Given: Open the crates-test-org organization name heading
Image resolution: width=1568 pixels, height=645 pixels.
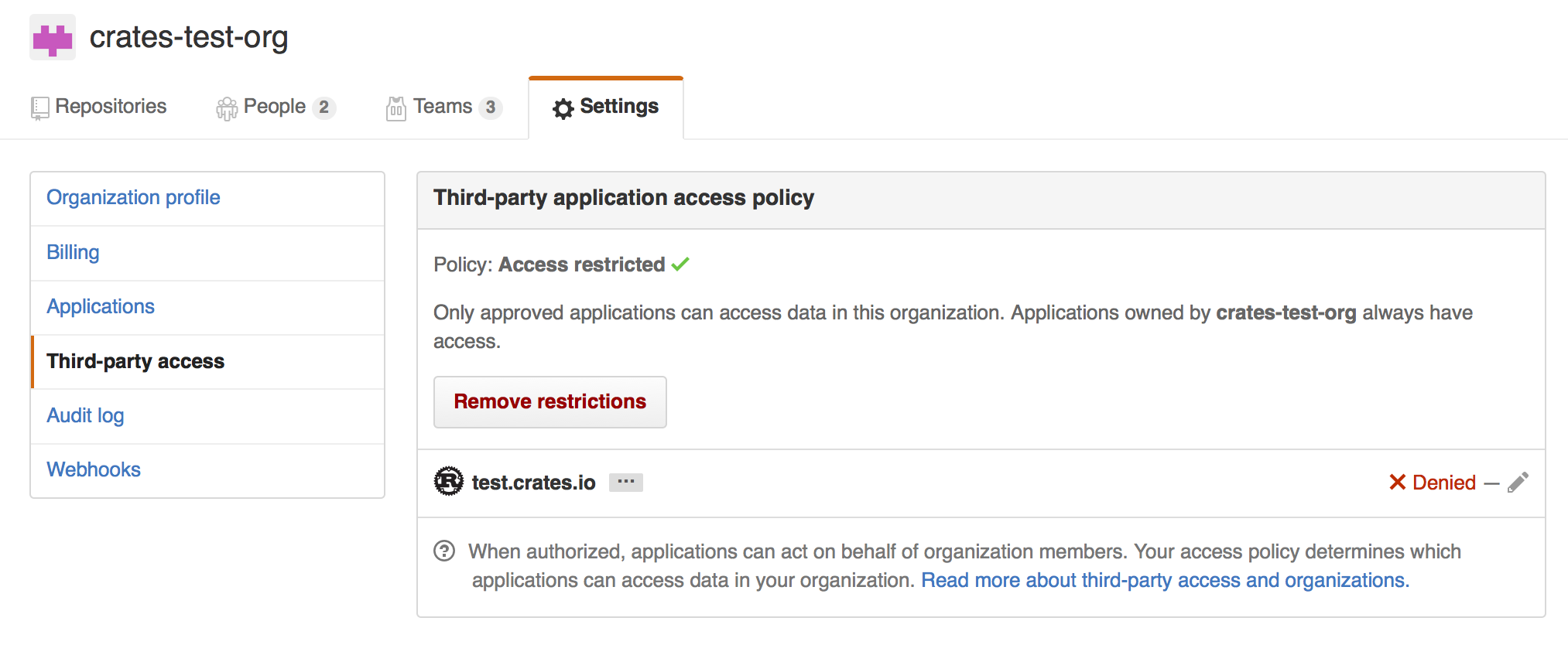Looking at the screenshot, I should click(188, 37).
